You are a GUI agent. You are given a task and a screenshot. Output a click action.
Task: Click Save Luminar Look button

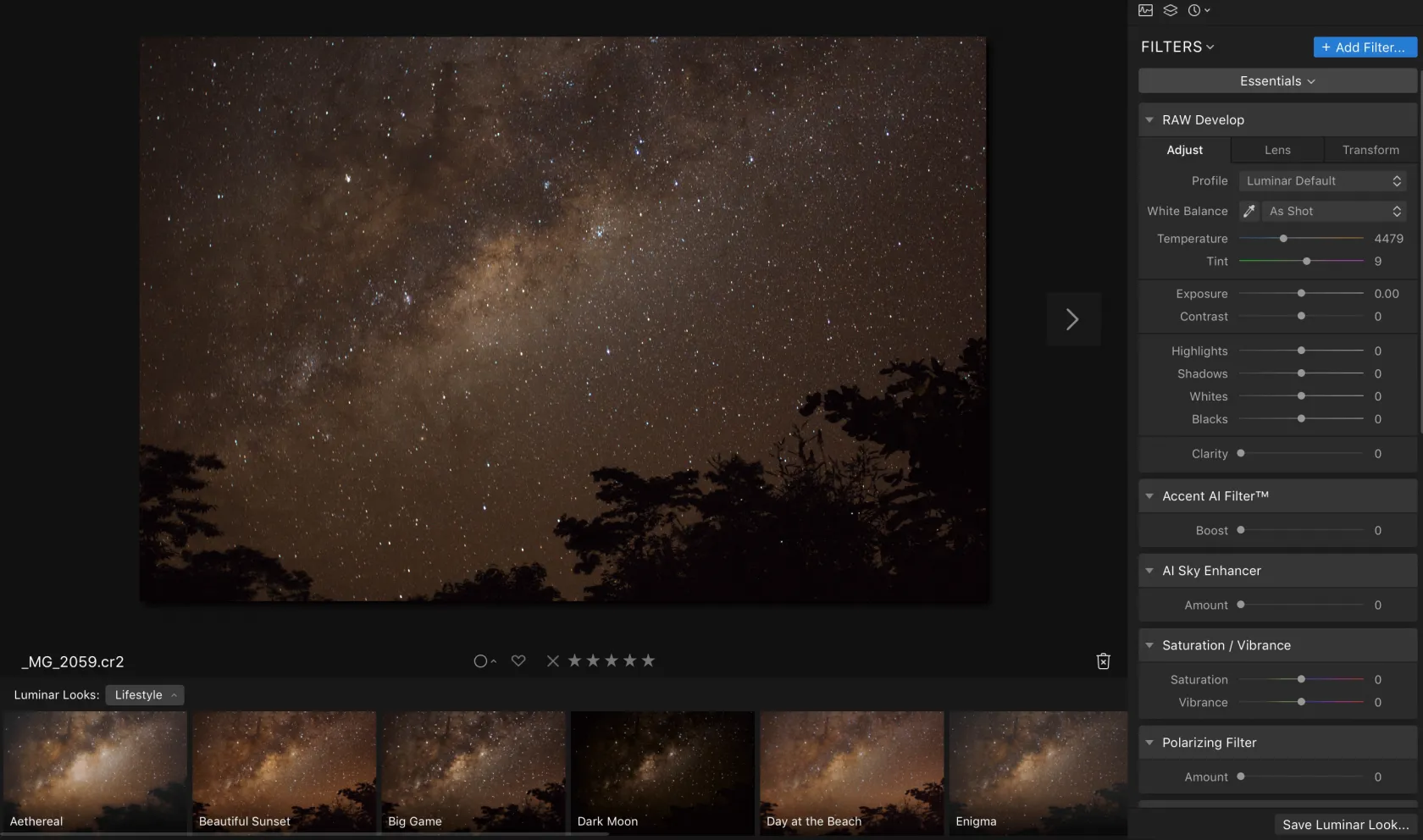click(x=1345, y=825)
